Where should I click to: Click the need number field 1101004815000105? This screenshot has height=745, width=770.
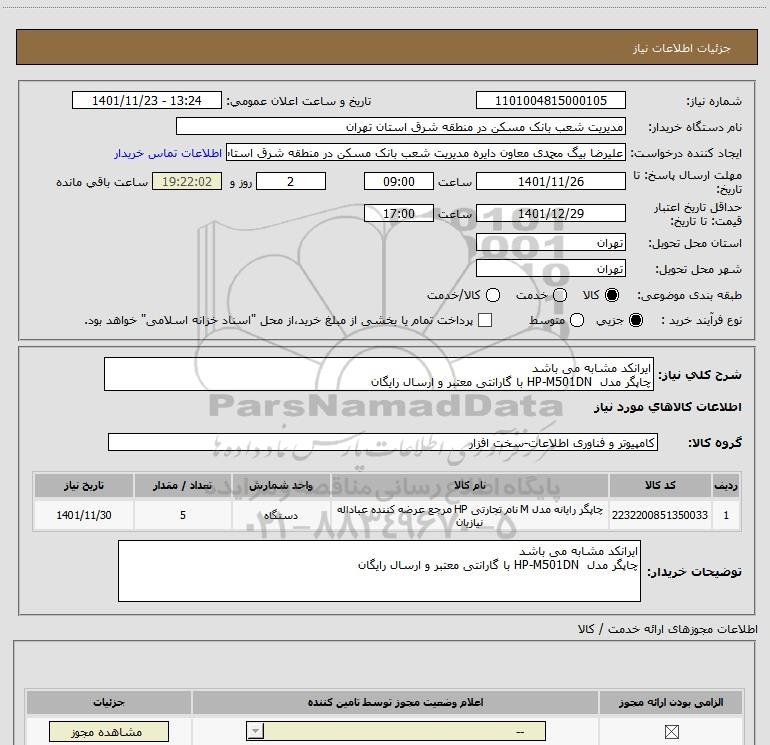point(550,100)
